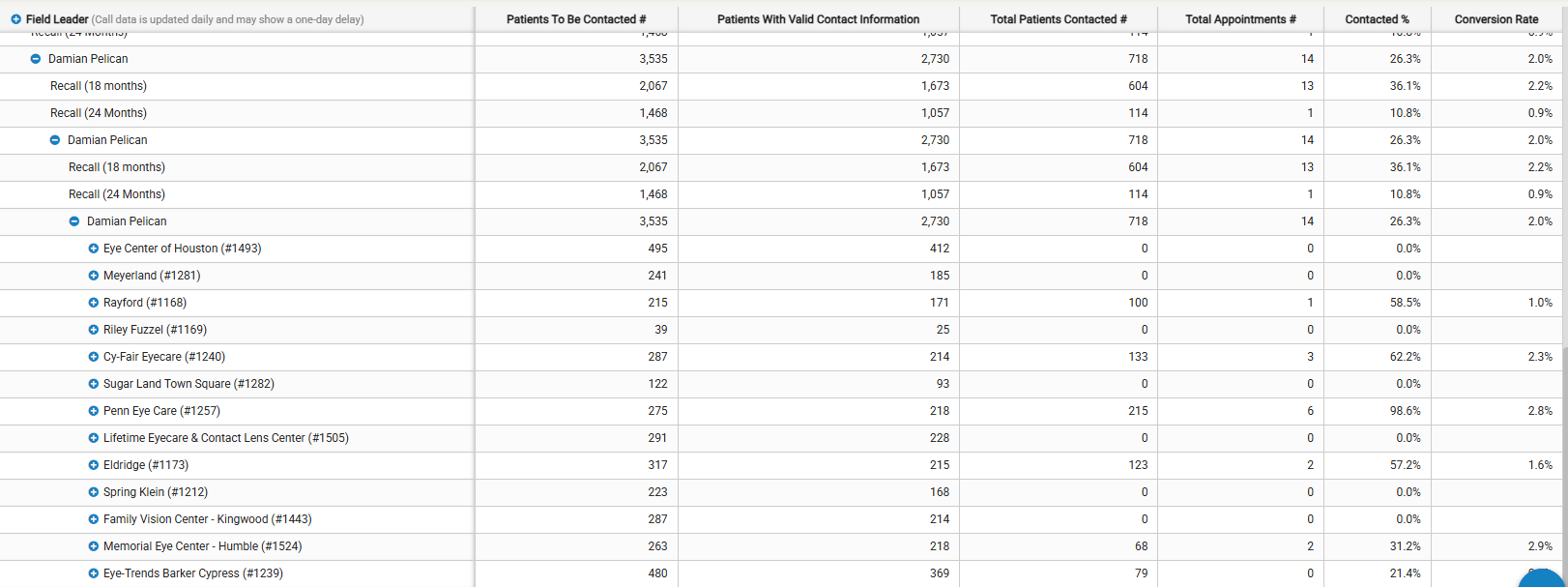Expand Memorial Eye Center - Humble (#1524)
1568x587 pixels.
coord(93,546)
